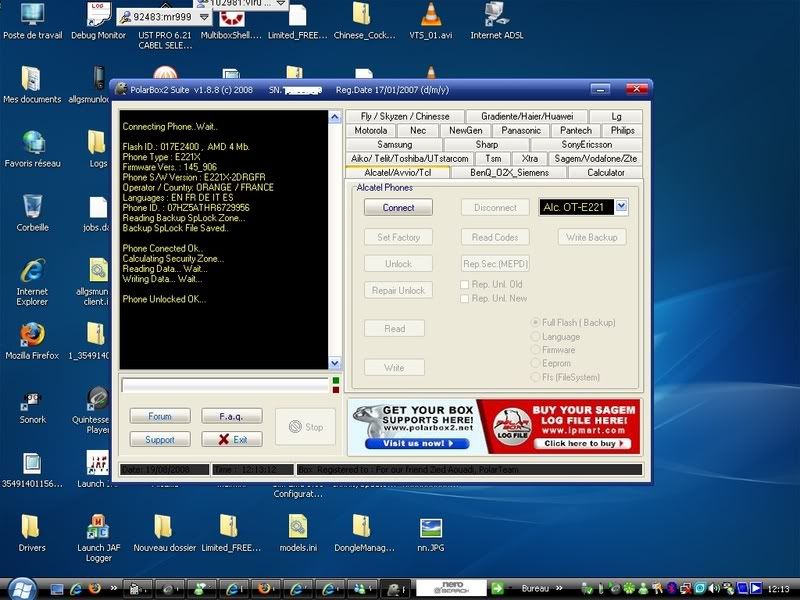This screenshot has width=800, height=600.
Task: Click the Forum button
Action: tap(160, 416)
